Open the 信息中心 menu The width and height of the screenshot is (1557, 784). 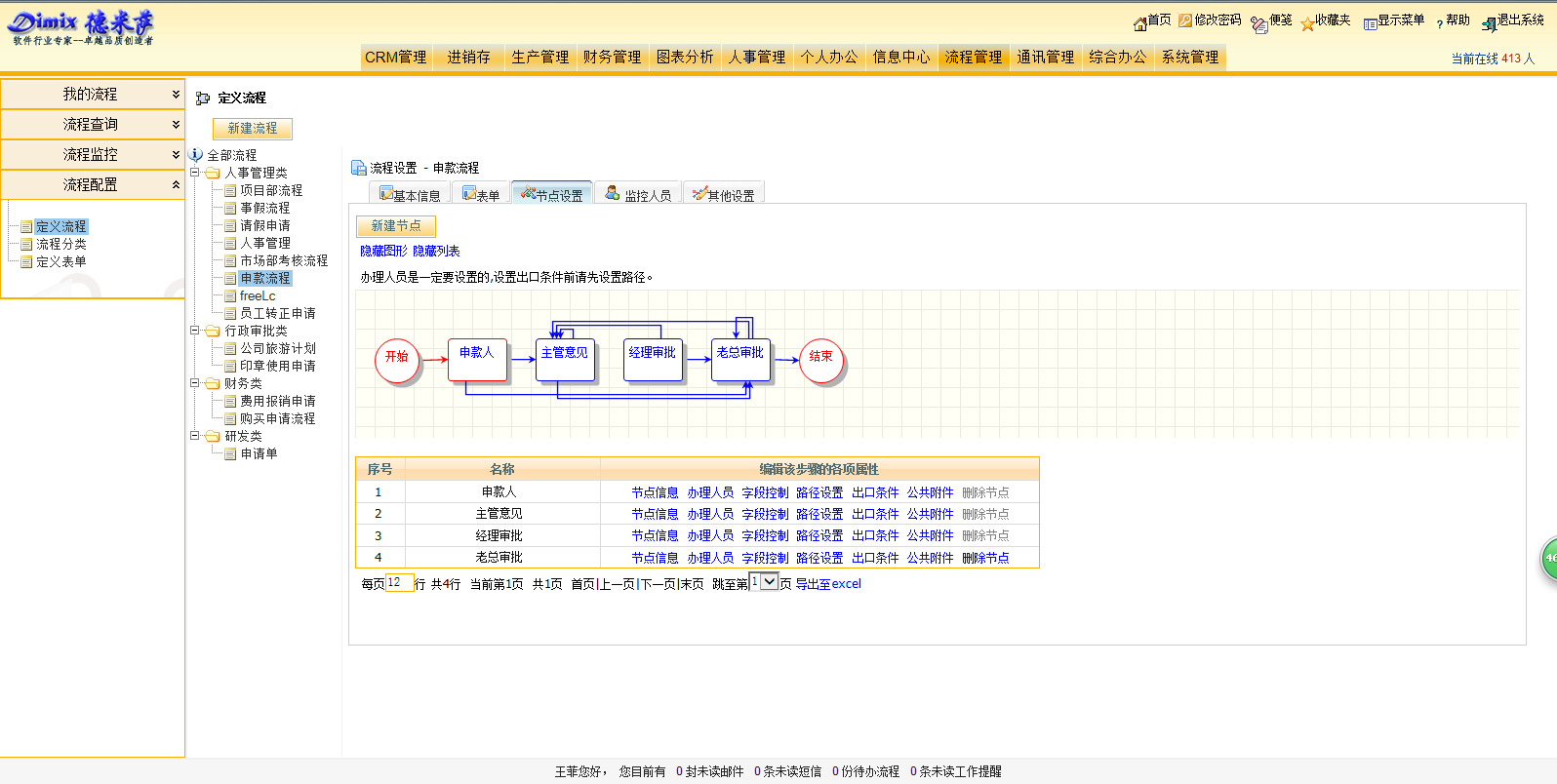tap(901, 58)
